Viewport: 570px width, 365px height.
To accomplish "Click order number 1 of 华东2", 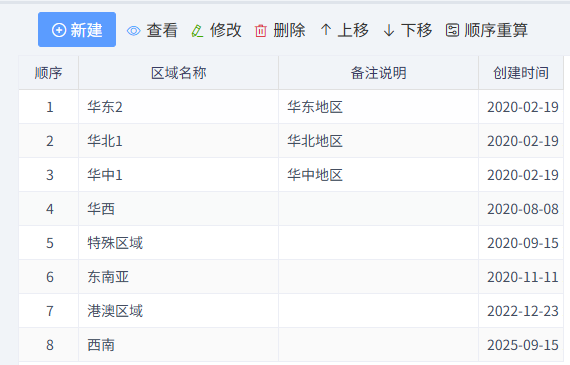I will pos(50,107).
